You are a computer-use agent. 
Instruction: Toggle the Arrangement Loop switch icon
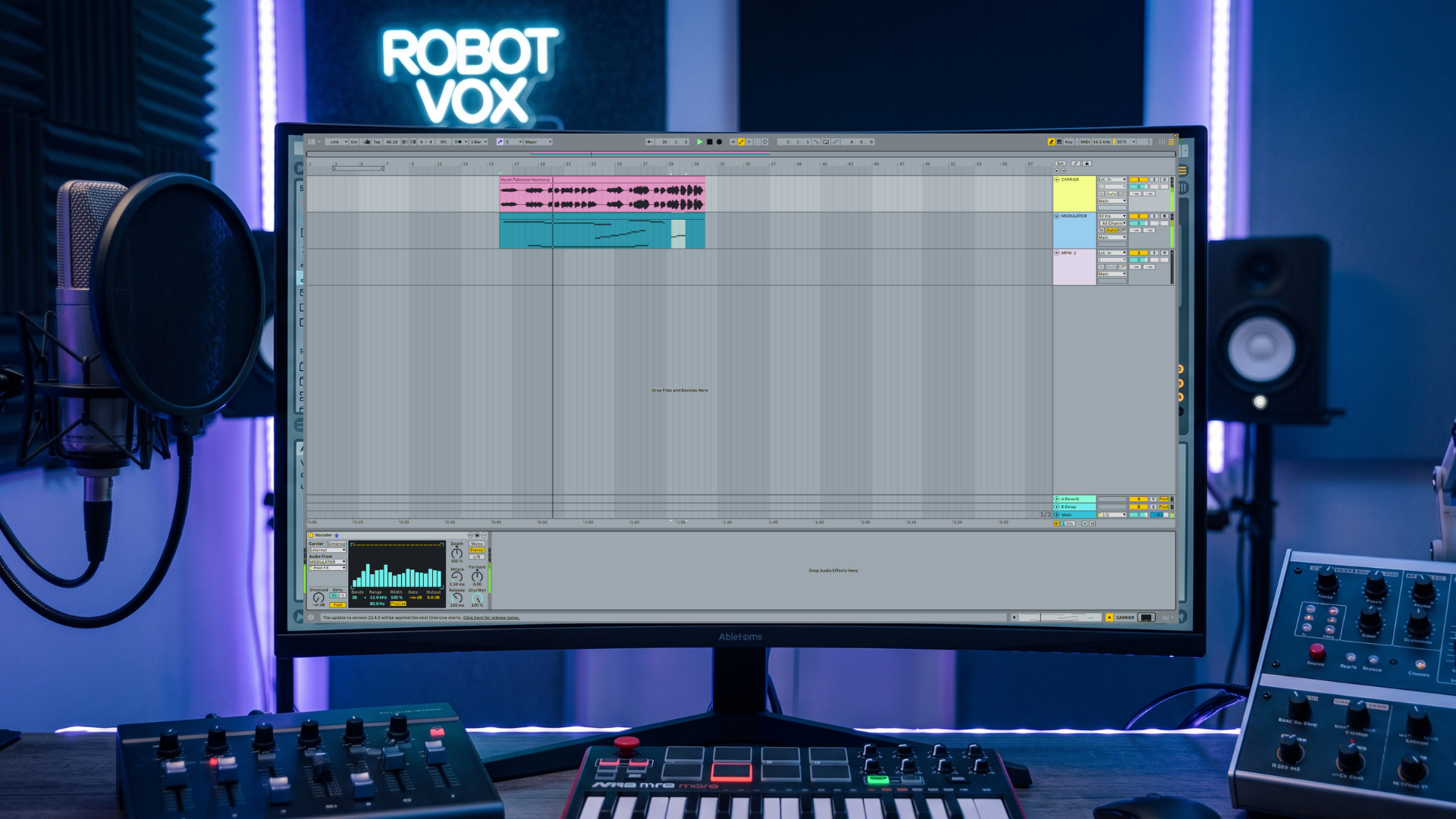click(826, 142)
